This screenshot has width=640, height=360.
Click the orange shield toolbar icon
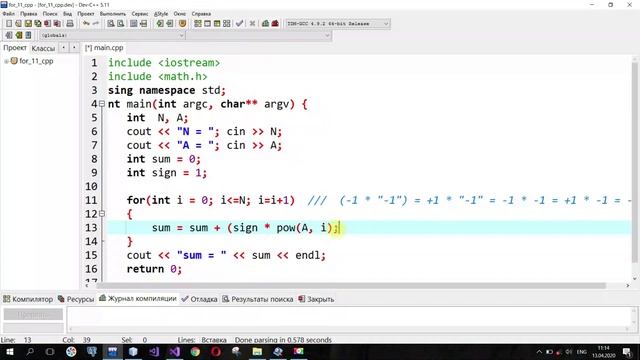point(182,24)
